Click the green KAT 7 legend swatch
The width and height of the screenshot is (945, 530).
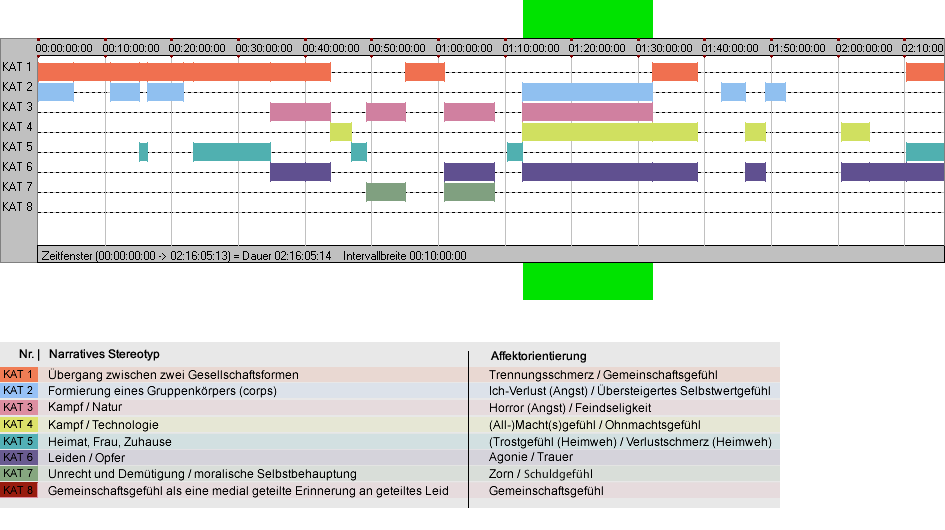pyautogui.click(x=19, y=474)
